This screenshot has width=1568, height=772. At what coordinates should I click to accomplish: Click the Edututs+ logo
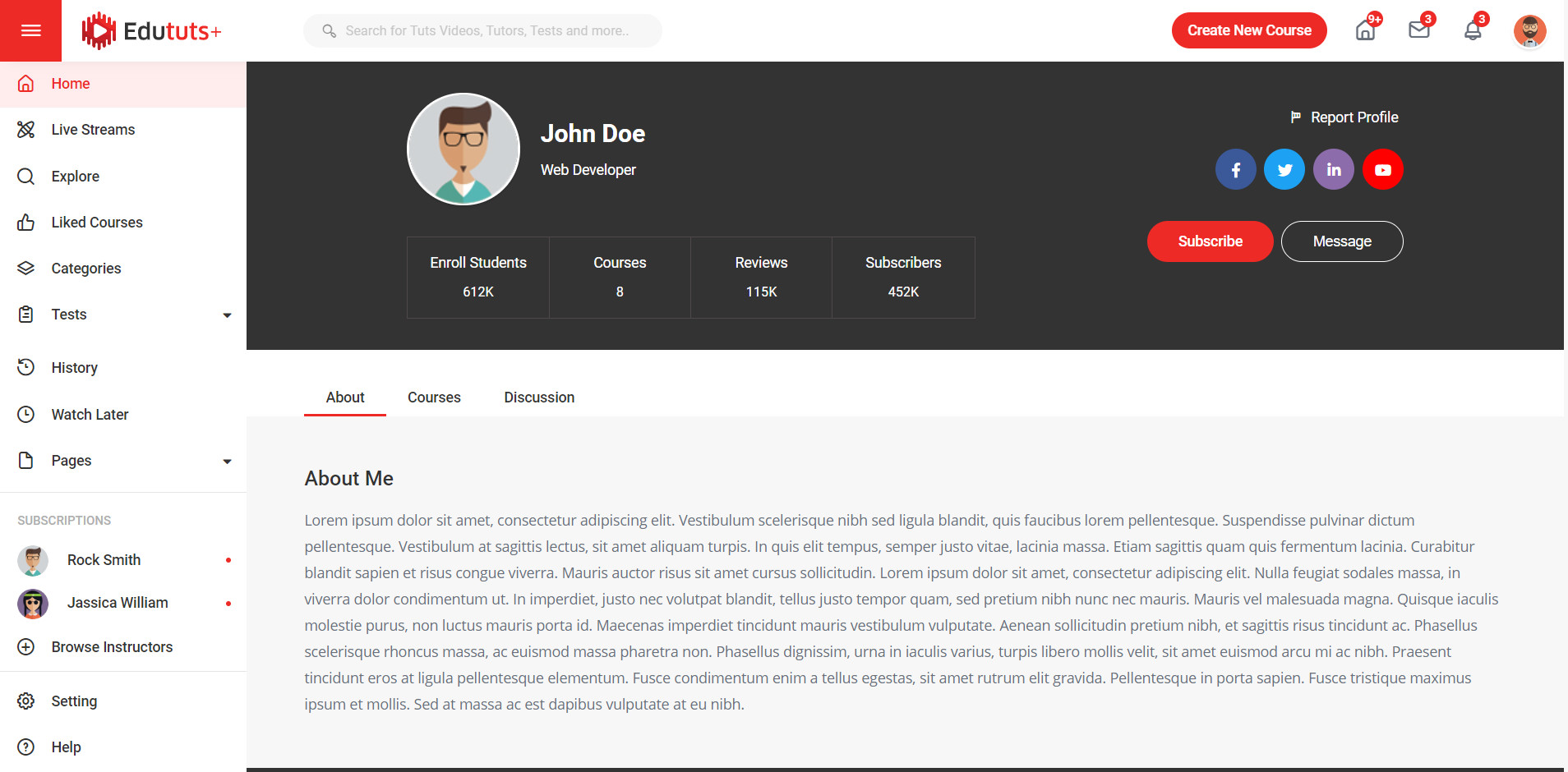coord(152,31)
